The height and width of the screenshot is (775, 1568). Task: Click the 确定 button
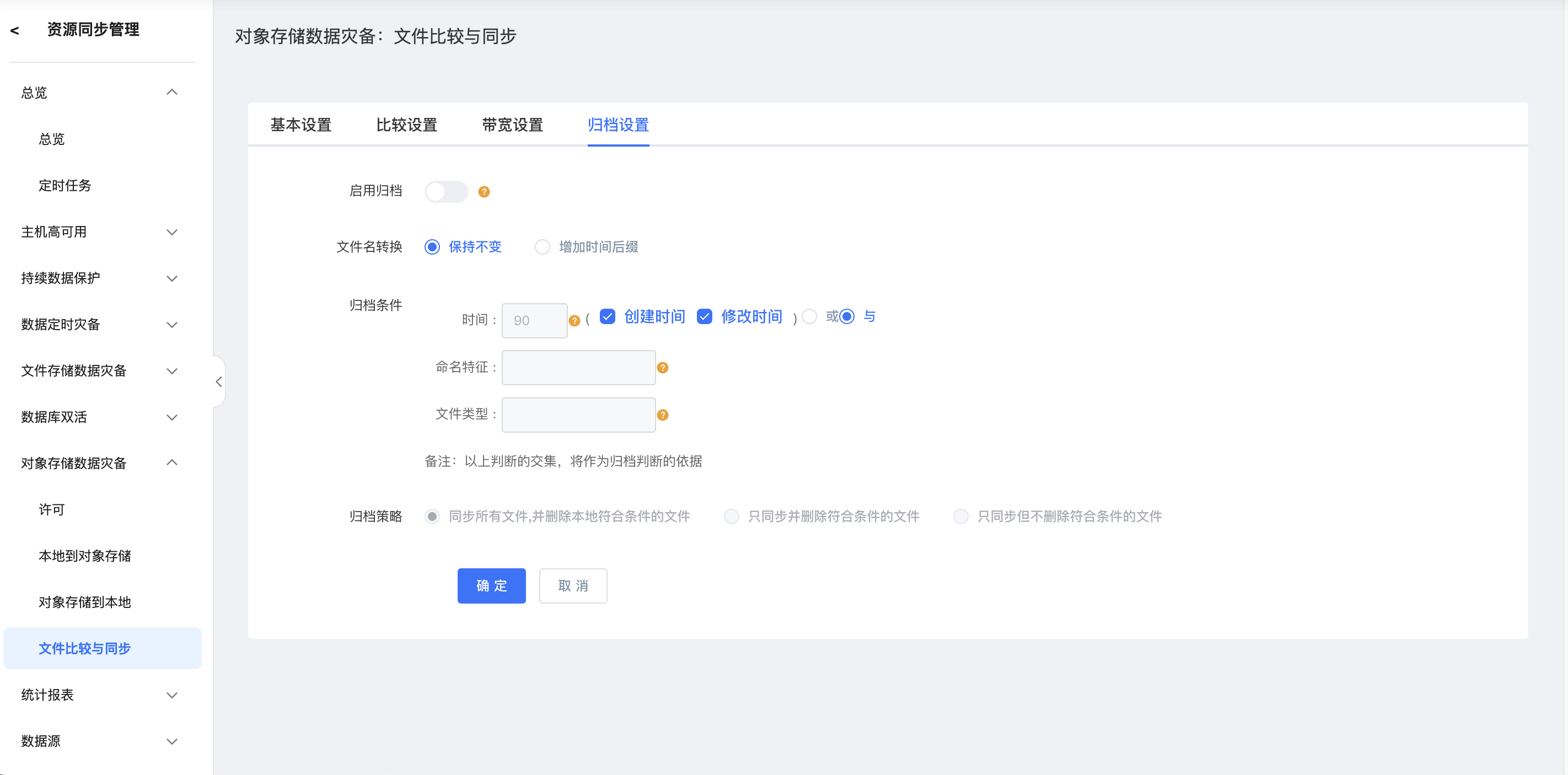pyautogui.click(x=491, y=586)
